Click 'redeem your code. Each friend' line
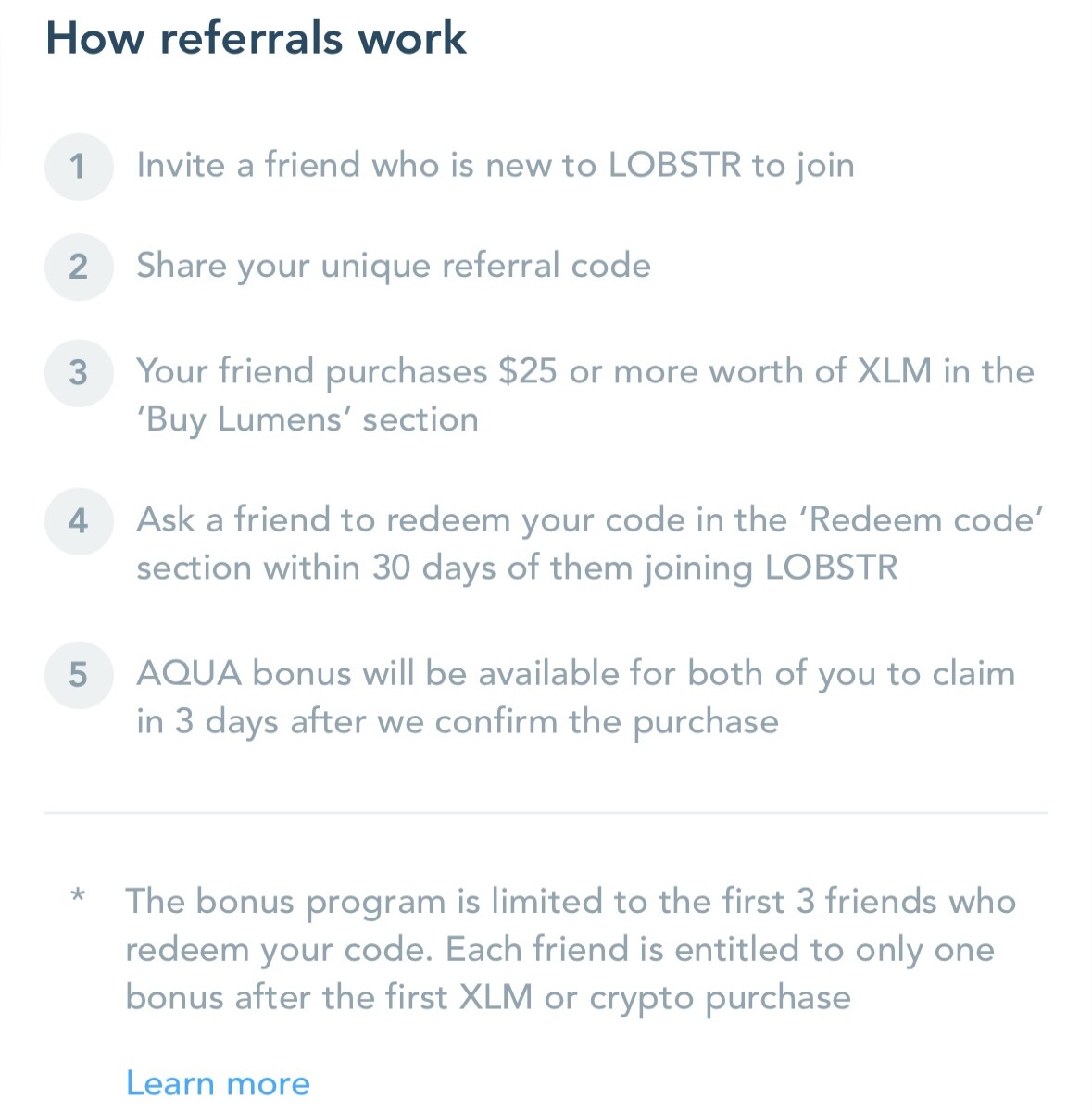This screenshot has width=1092, height=1111. [x=559, y=950]
